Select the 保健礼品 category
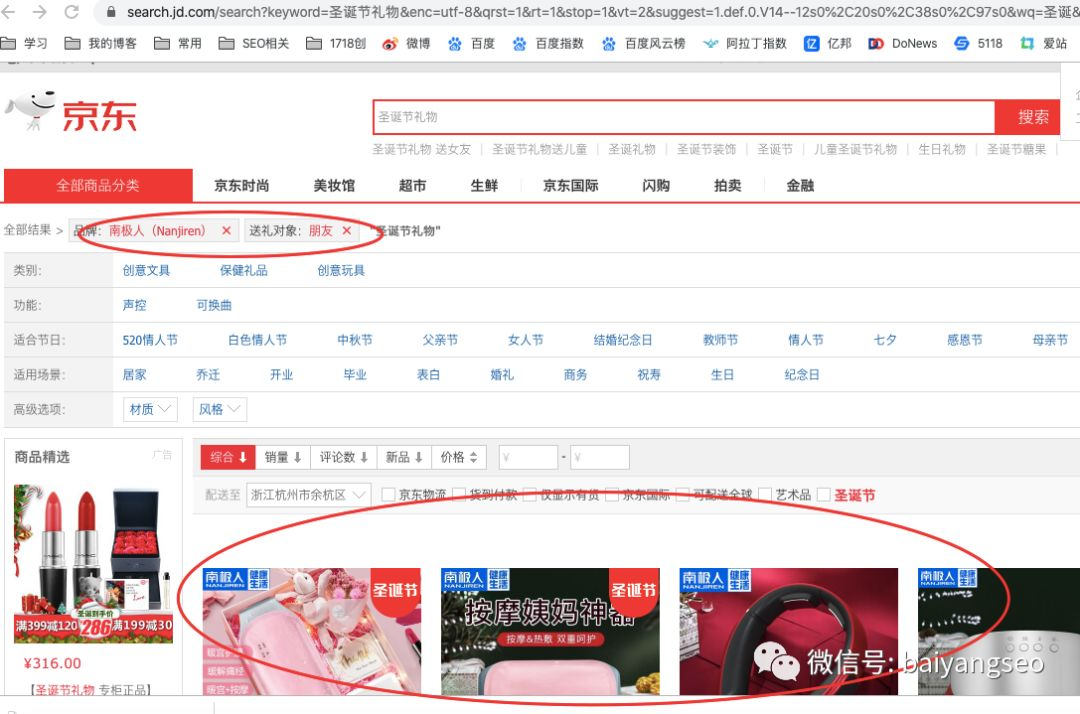The width and height of the screenshot is (1080, 714). click(x=244, y=271)
